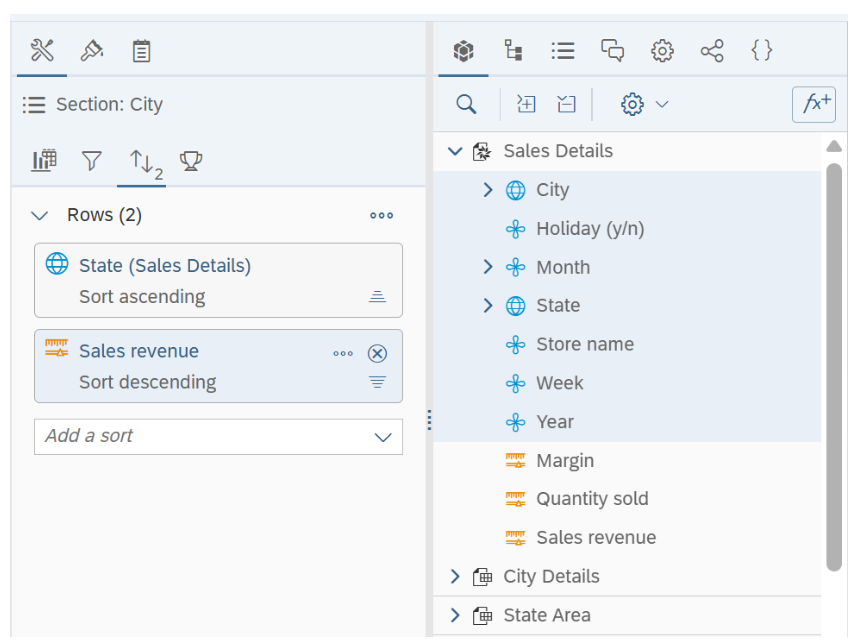851x643 pixels.
Task: Open Sales revenue sort options menu
Action: [x=343, y=353]
